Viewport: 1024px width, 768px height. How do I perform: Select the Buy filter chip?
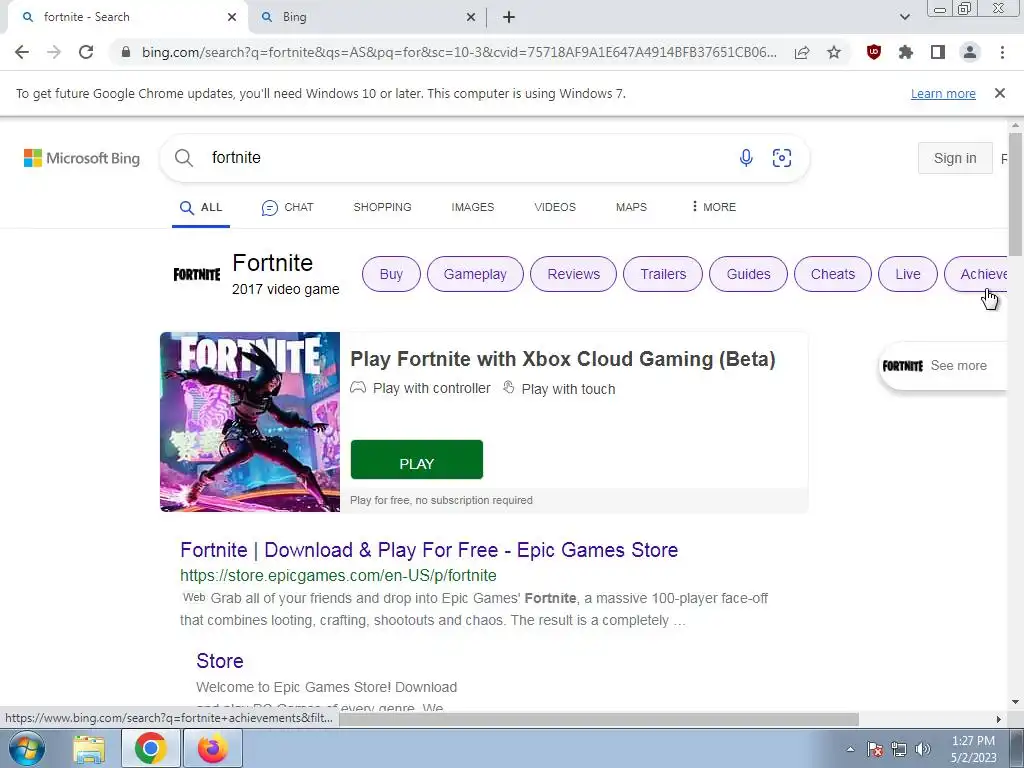(391, 274)
